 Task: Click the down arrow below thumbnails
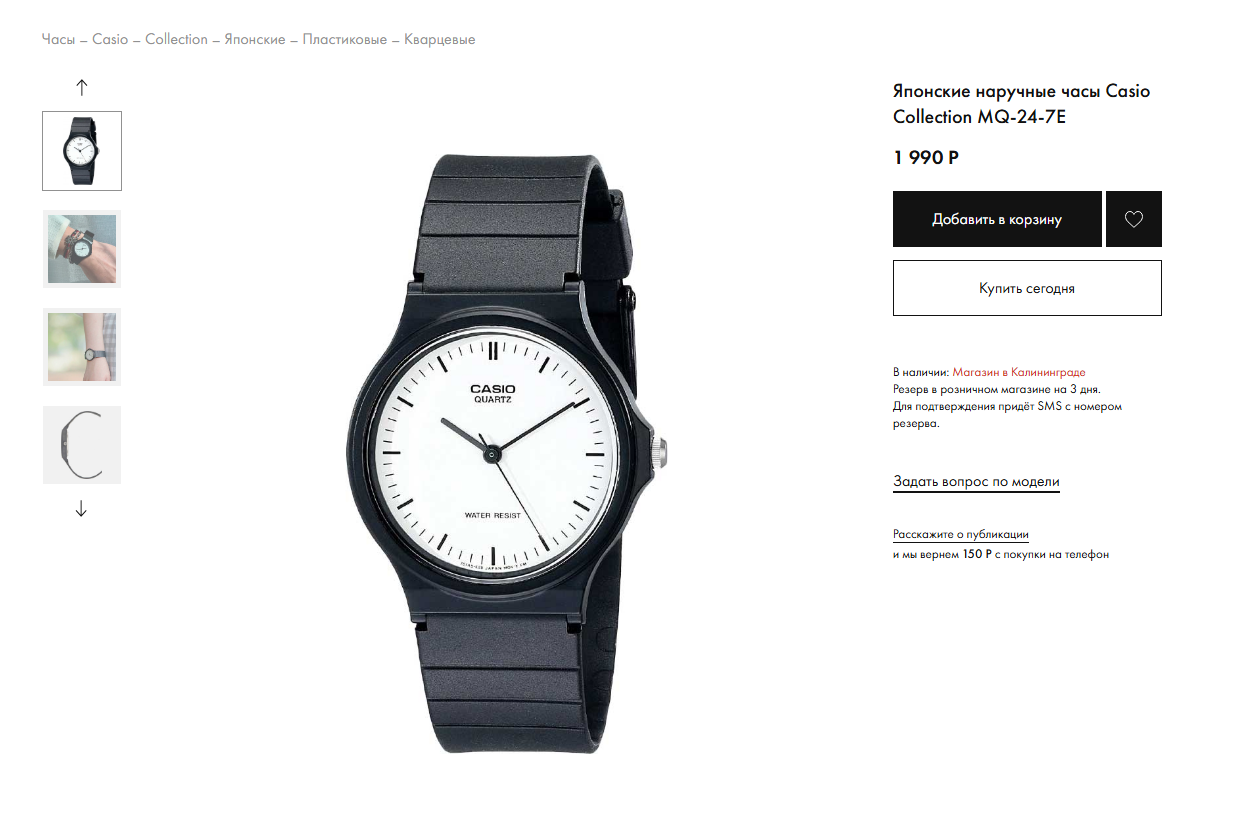coord(82,509)
